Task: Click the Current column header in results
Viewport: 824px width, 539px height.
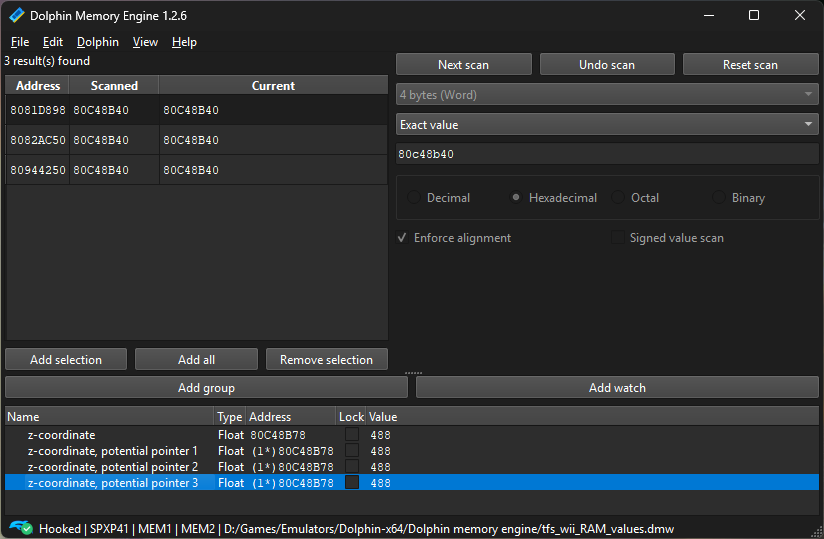Action: tap(273, 86)
